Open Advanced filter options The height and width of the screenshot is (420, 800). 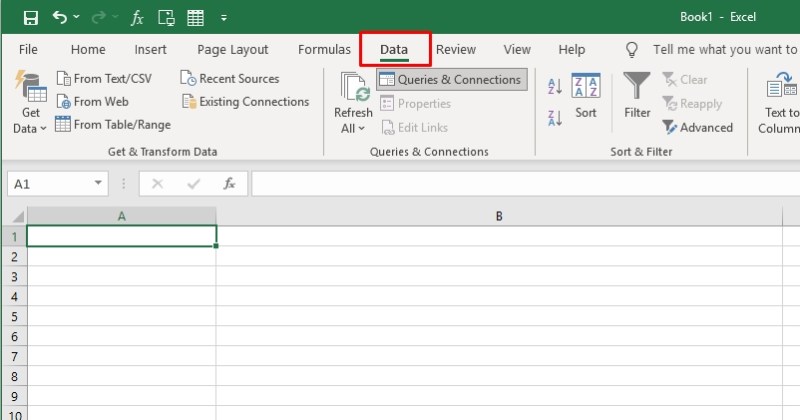[x=697, y=128]
